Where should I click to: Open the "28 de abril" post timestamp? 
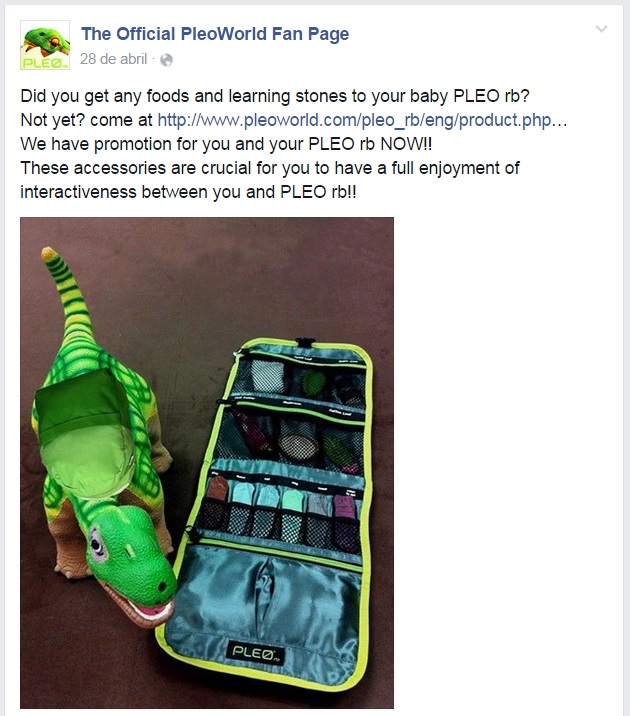(113, 59)
